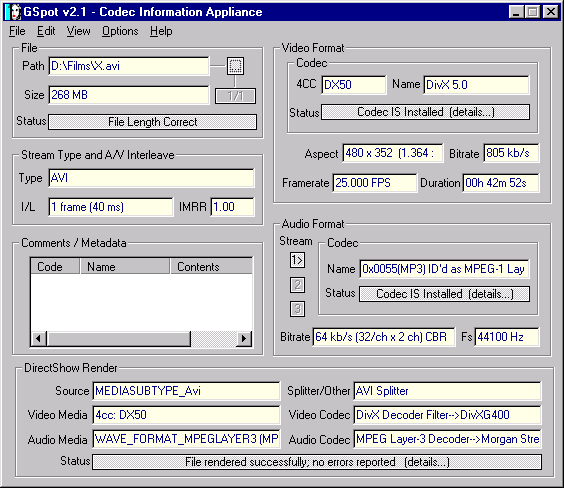
Task: Click the metadata scrollbar right arrow
Action: tap(244, 338)
